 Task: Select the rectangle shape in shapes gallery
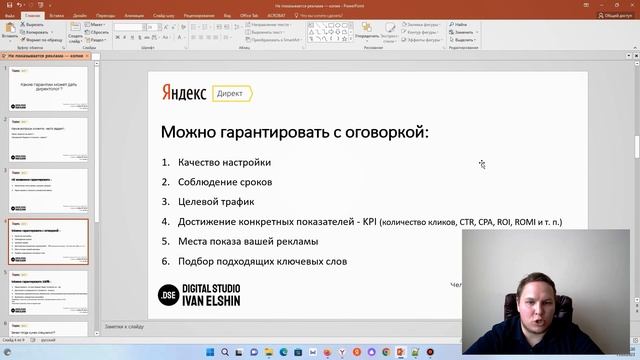pos(331,25)
